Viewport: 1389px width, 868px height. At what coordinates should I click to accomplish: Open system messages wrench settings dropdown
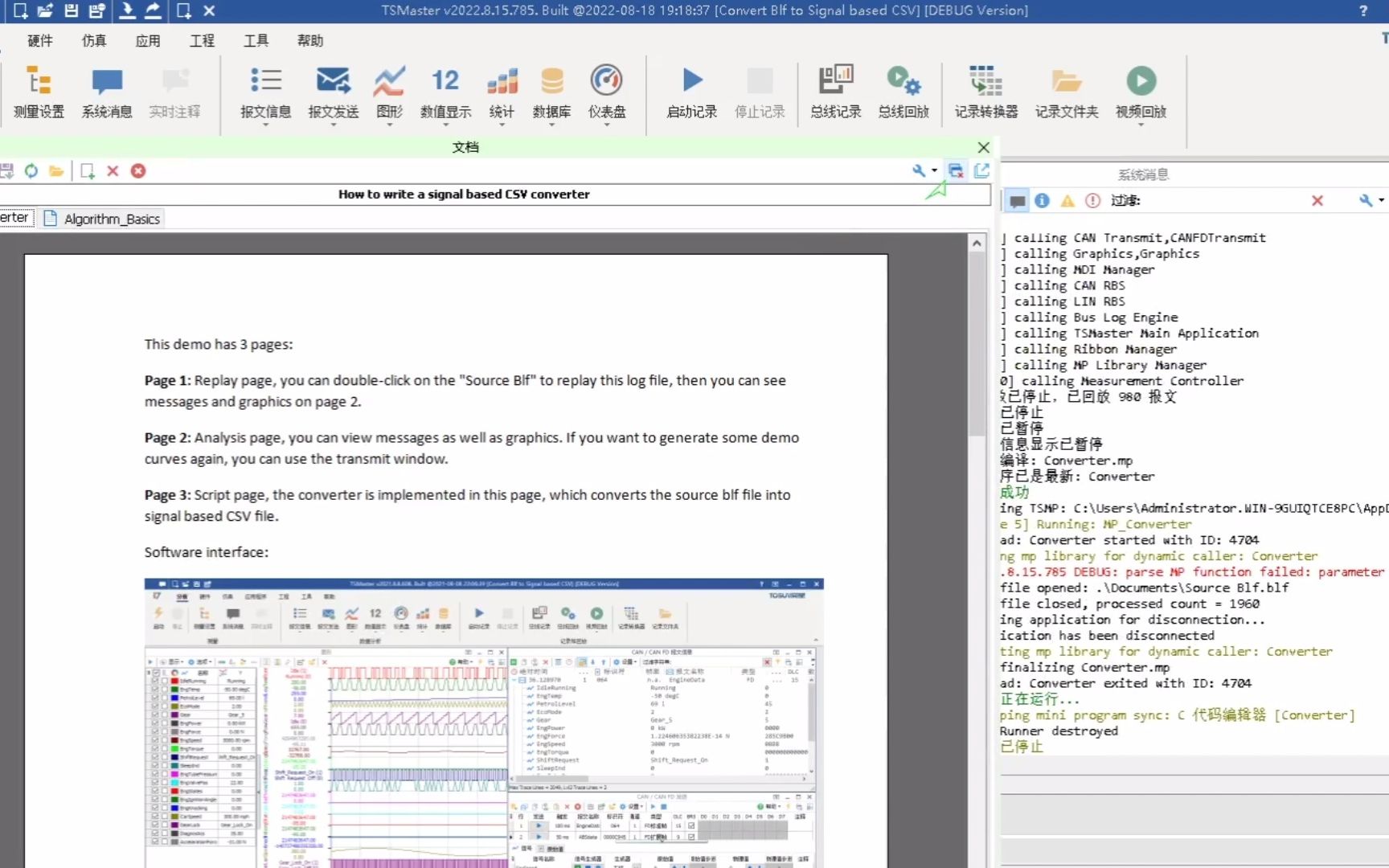(x=1371, y=200)
